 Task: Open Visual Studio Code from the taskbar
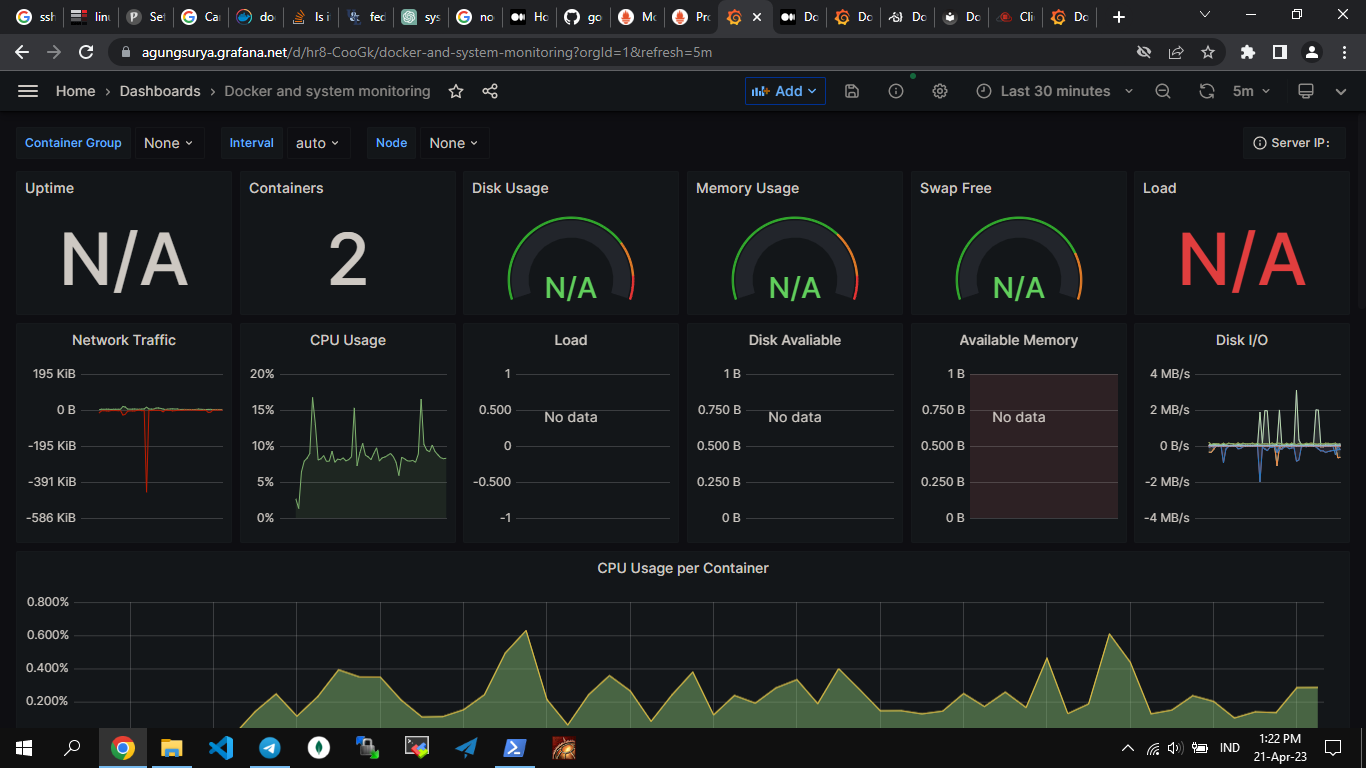click(221, 747)
